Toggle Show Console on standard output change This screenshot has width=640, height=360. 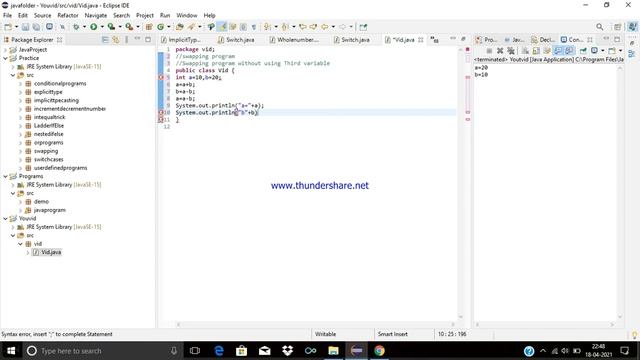[x=558, y=51]
